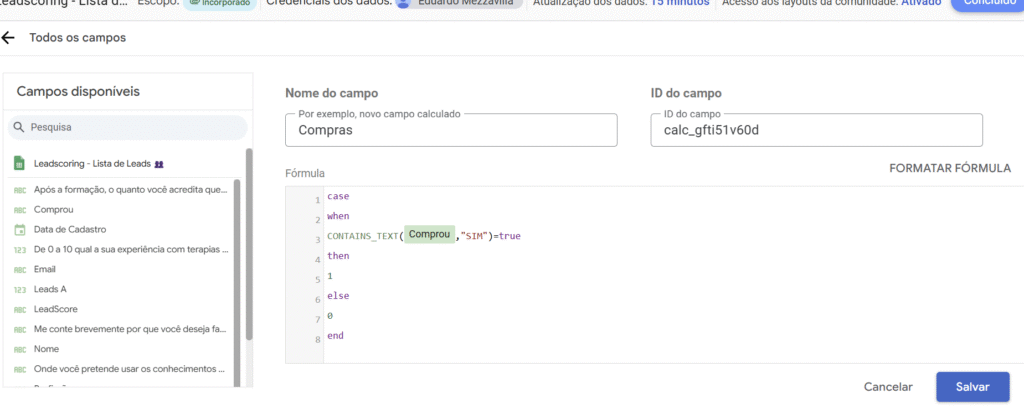Click the Nome do campo text box
1024x409 pixels.
coord(450,129)
